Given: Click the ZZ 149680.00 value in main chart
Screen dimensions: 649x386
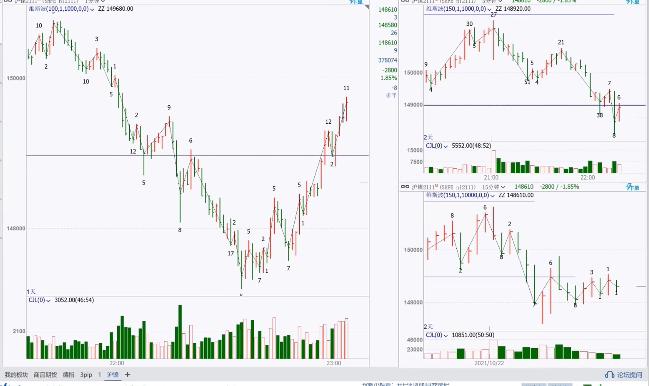Looking at the screenshot, I should pyautogui.click(x=116, y=9).
